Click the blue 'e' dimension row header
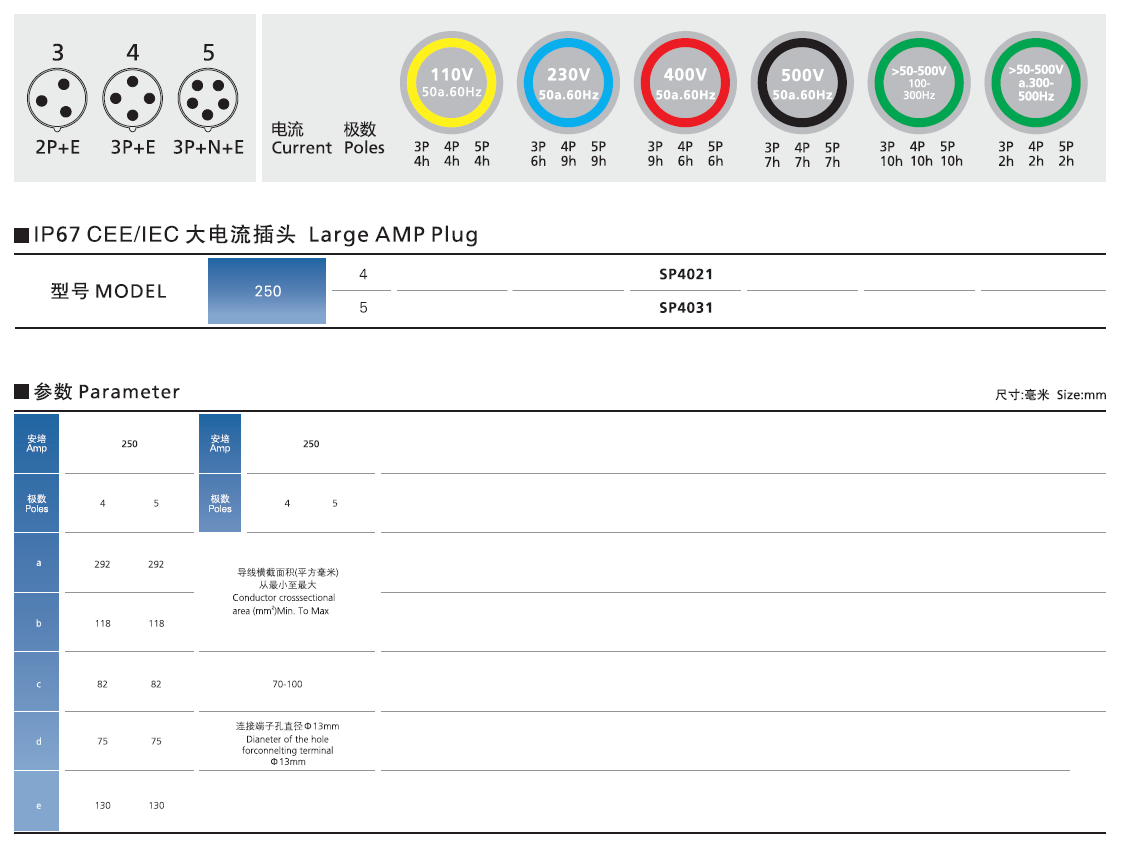Screen dimensions: 1123x853 pos(37,801)
